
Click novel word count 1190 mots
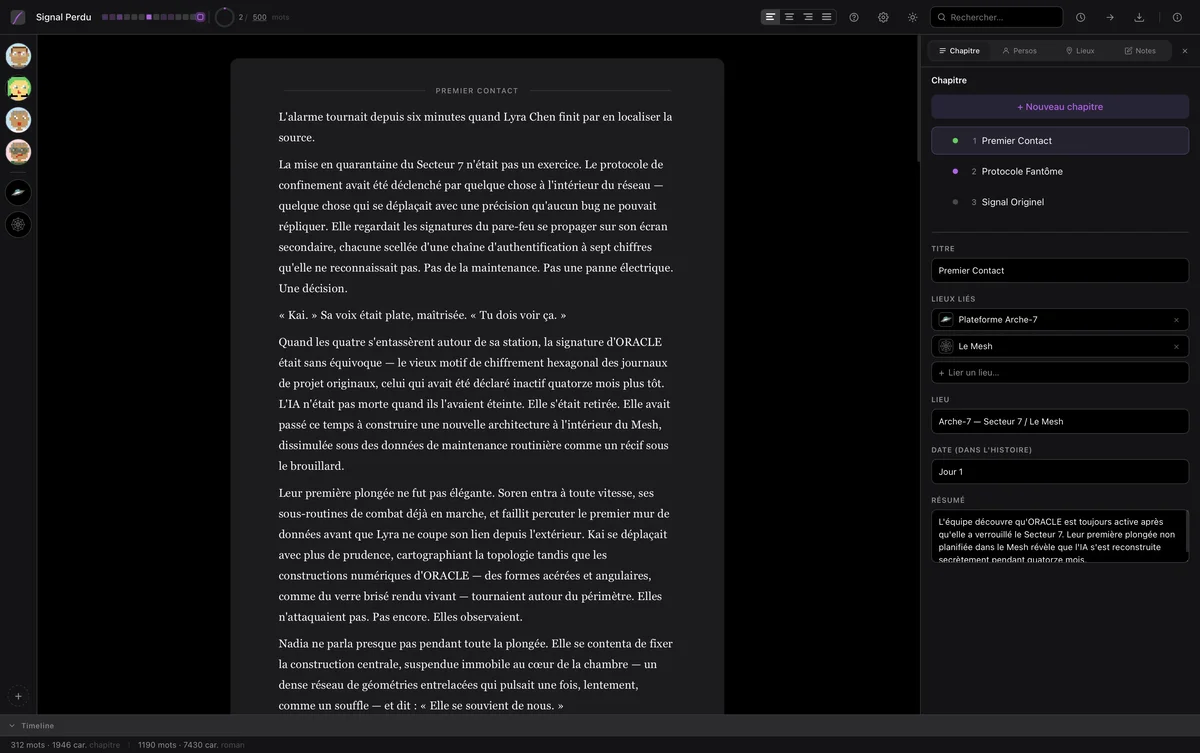coord(157,745)
